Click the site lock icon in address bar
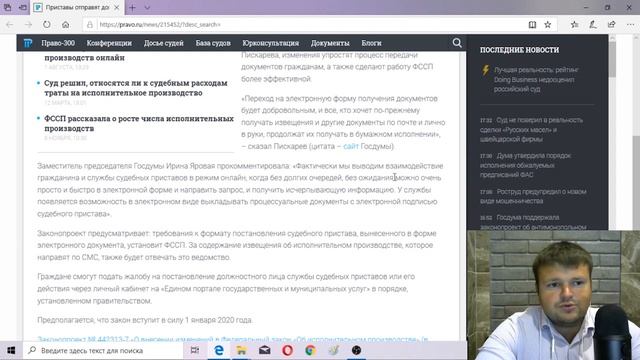This screenshot has width=640, height=360. [x=90, y=24]
